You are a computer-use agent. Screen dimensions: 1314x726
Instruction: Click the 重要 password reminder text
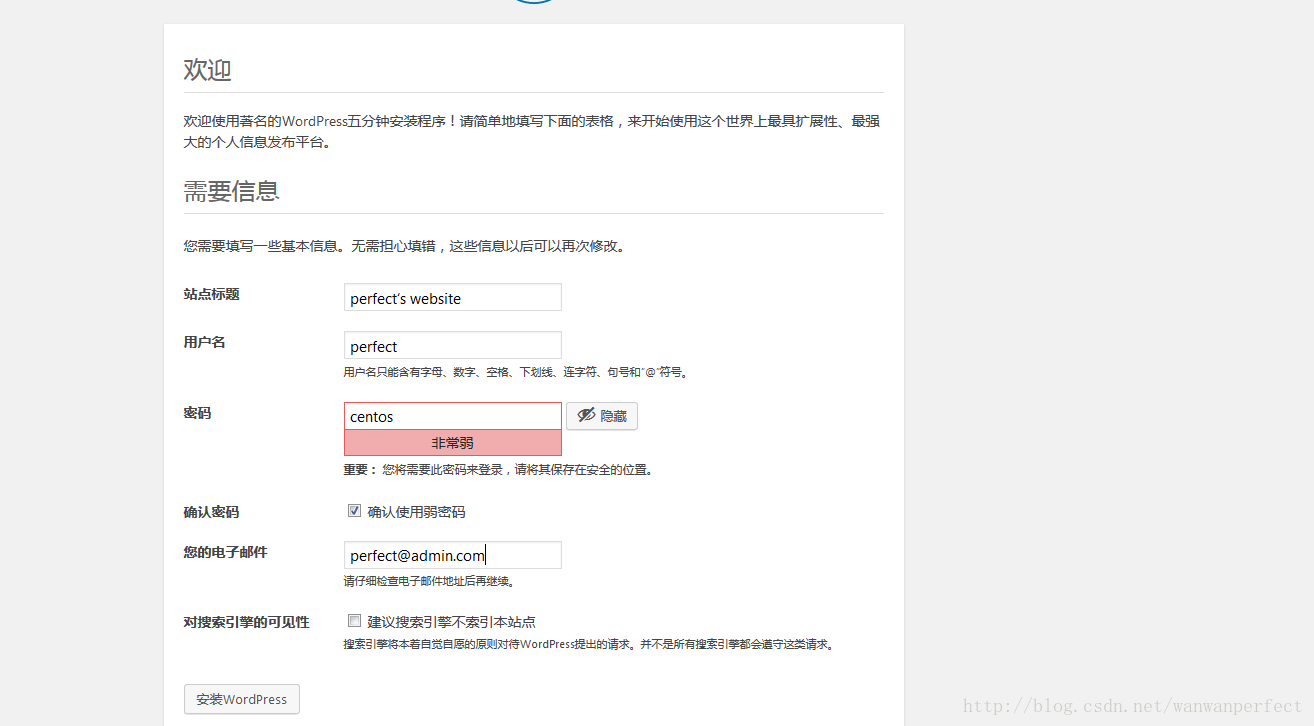(x=498, y=469)
